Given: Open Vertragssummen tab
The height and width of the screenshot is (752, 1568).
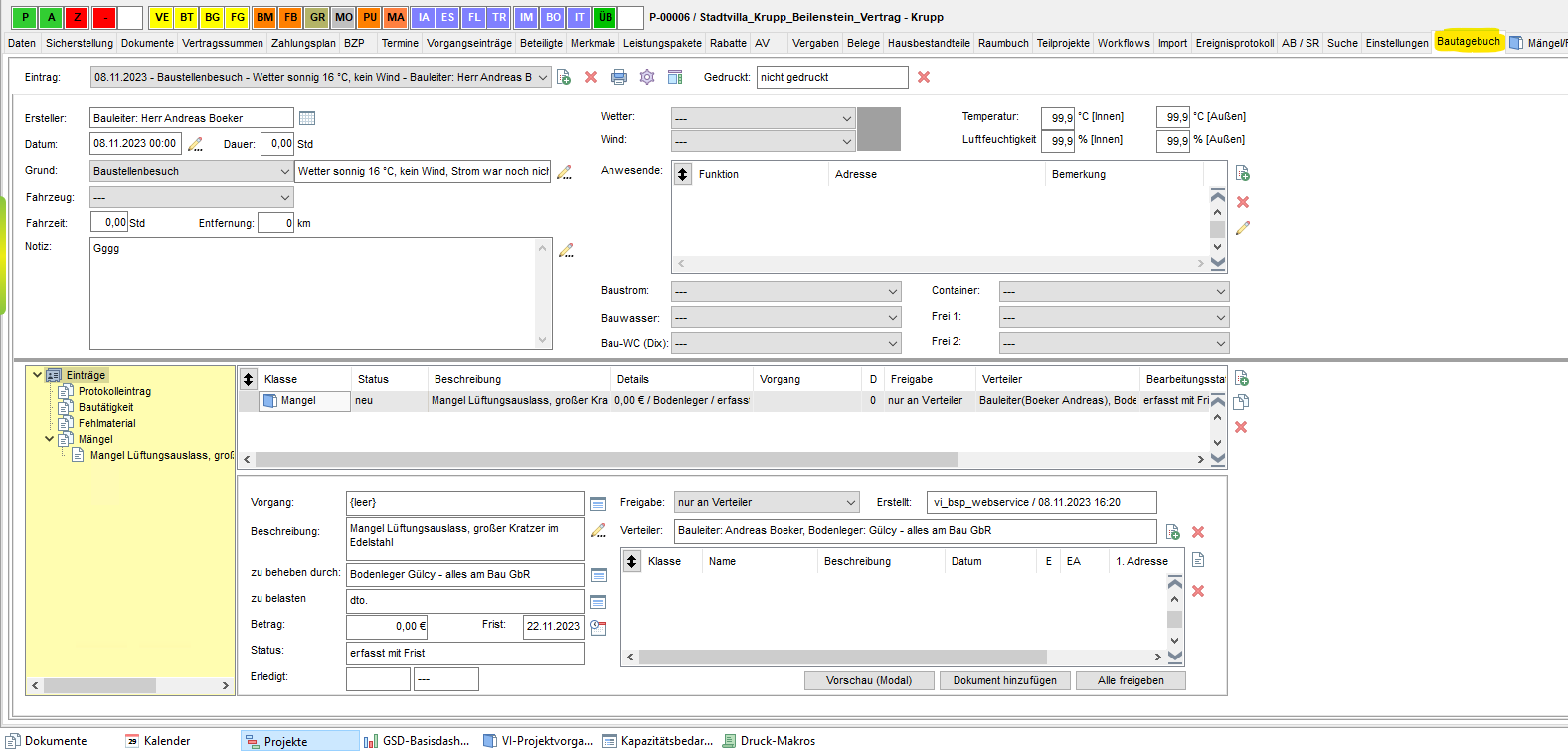Looking at the screenshot, I should click(223, 43).
